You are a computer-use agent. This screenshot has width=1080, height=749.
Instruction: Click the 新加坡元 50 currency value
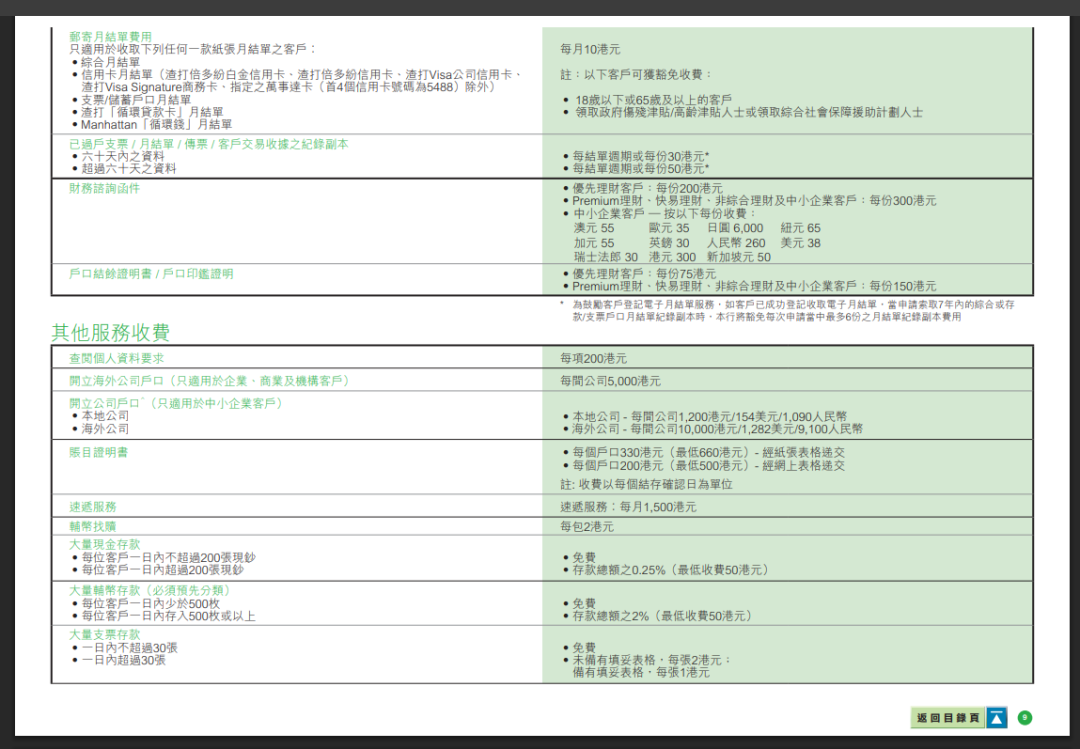click(x=738, y=257)
